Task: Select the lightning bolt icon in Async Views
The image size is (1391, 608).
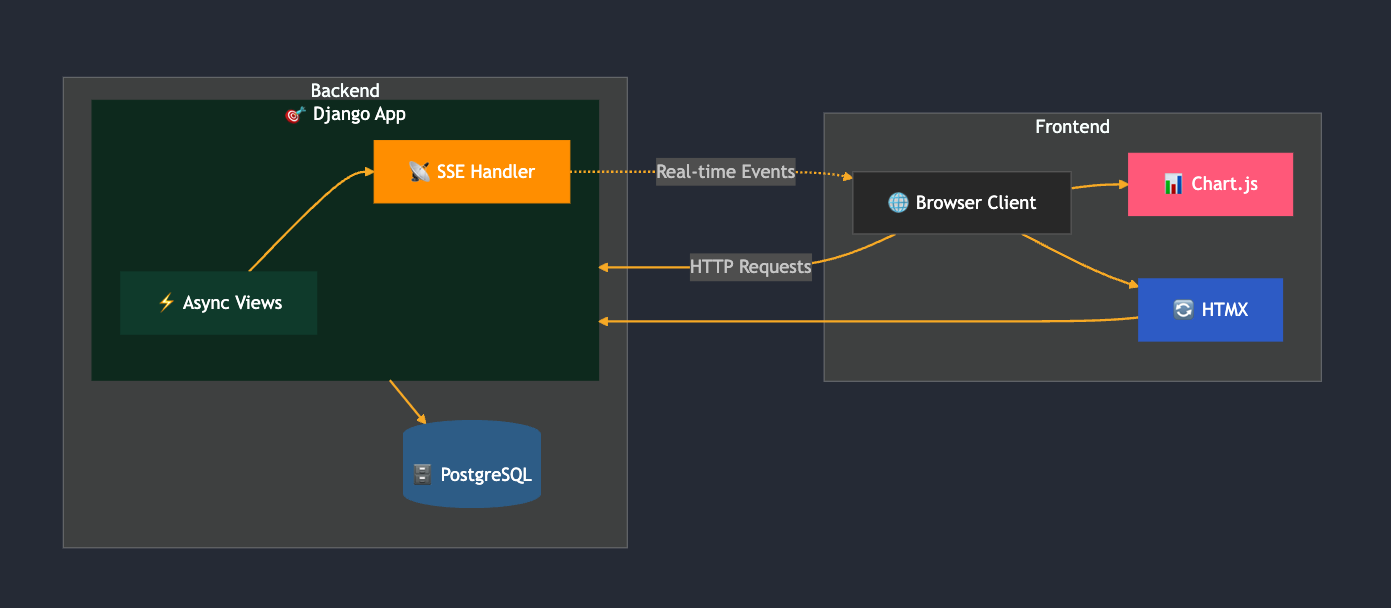Action: click(166, 302)
